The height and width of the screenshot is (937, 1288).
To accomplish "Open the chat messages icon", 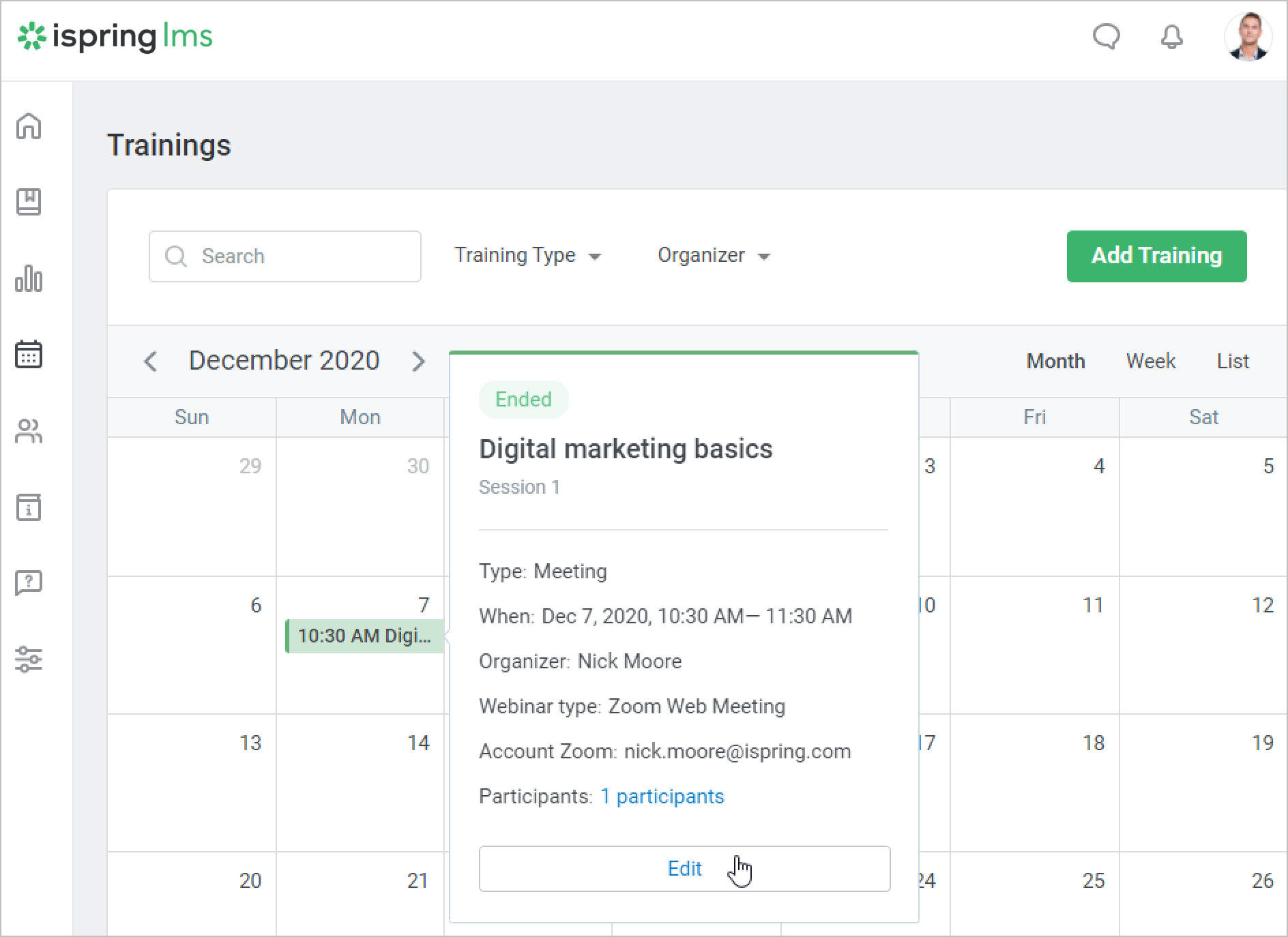I will [x=1106, y=37].
